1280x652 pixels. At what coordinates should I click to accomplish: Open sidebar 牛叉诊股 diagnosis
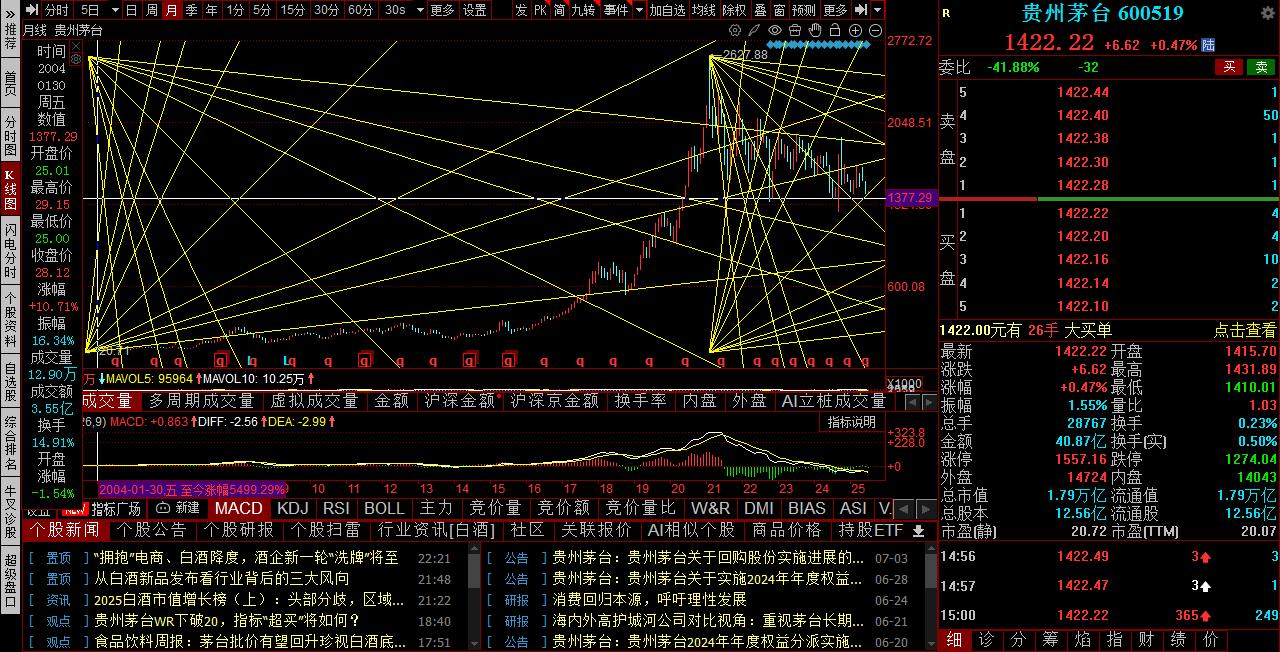pyautogui.click(x=10, y=513)
